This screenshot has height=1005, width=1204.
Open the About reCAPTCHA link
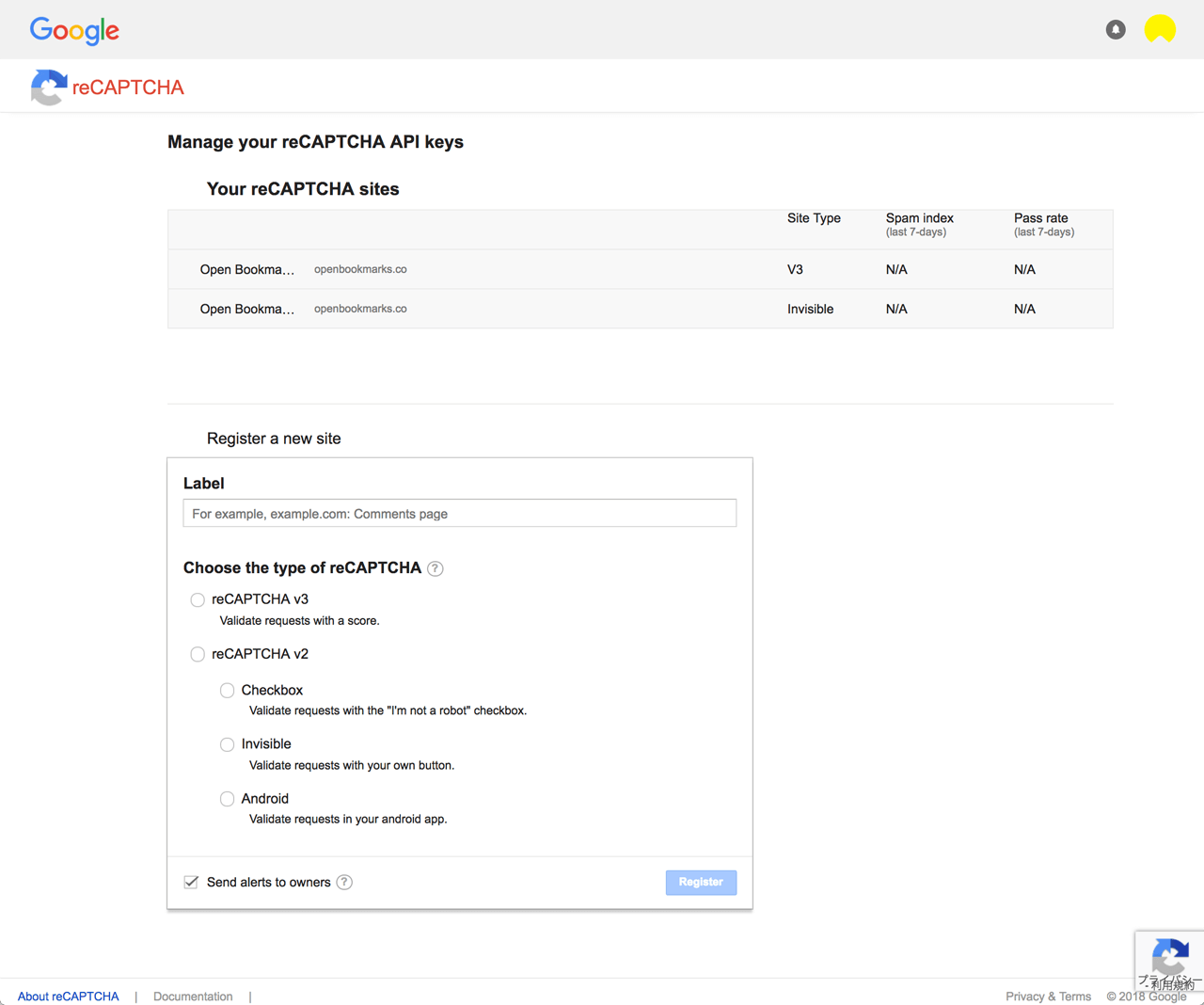(x=69, y=996)
